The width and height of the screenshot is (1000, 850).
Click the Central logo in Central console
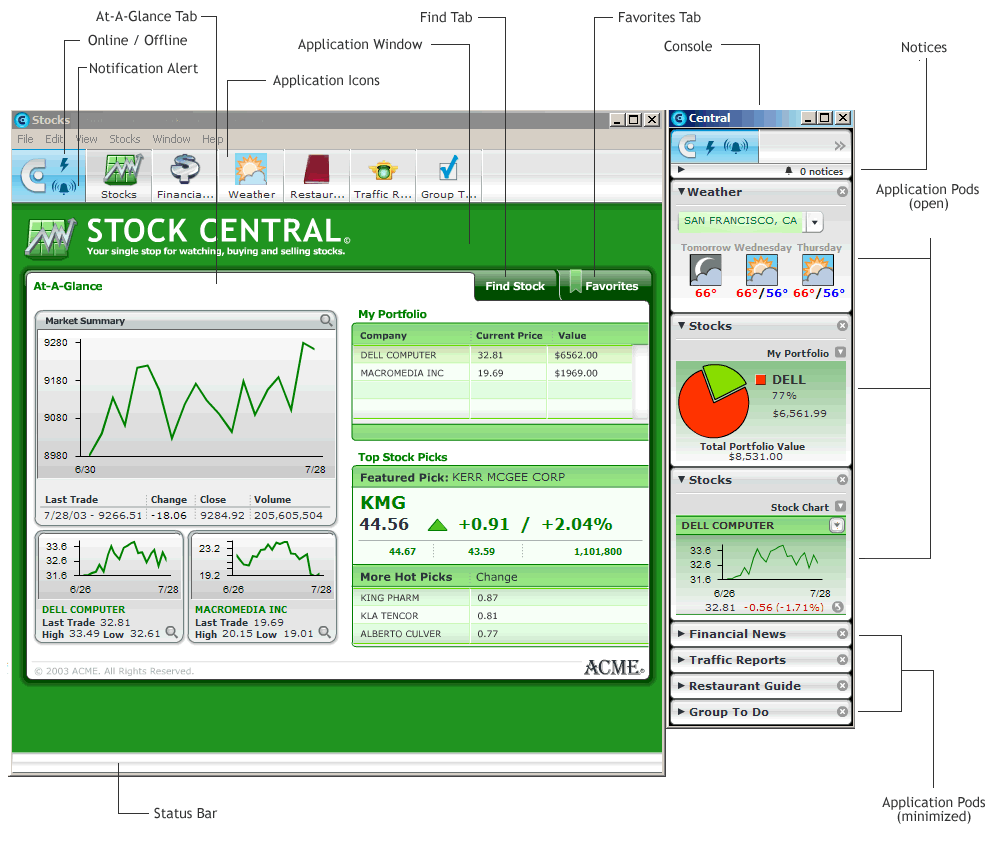[x=688, y=146]
